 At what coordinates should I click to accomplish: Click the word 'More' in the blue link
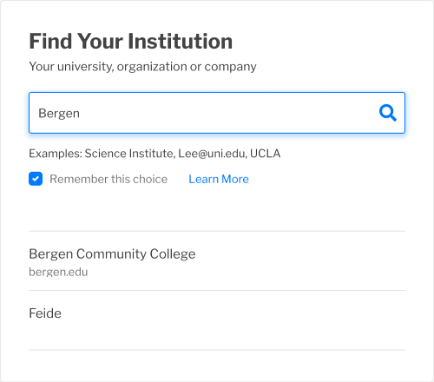pyautogui.click(x=235, y=179)
